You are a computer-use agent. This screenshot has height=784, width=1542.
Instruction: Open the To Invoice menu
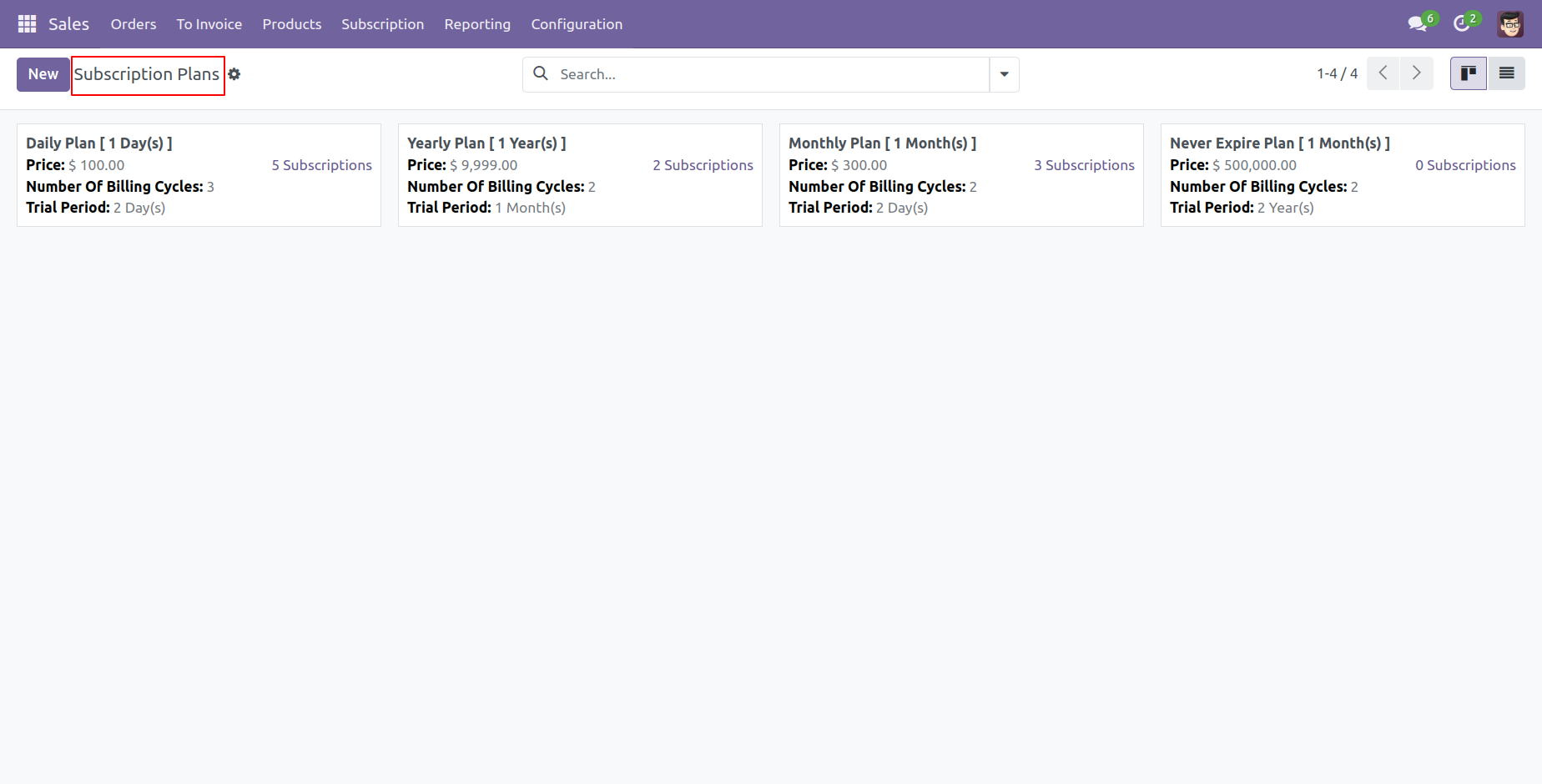pos(209,24)
